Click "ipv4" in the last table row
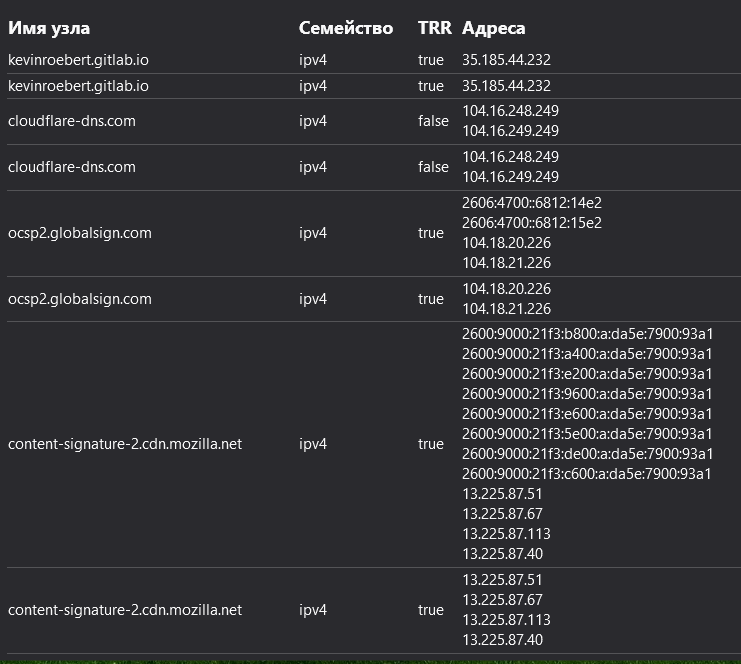Viewport: 741px width, 664px height. coord(313,610)
